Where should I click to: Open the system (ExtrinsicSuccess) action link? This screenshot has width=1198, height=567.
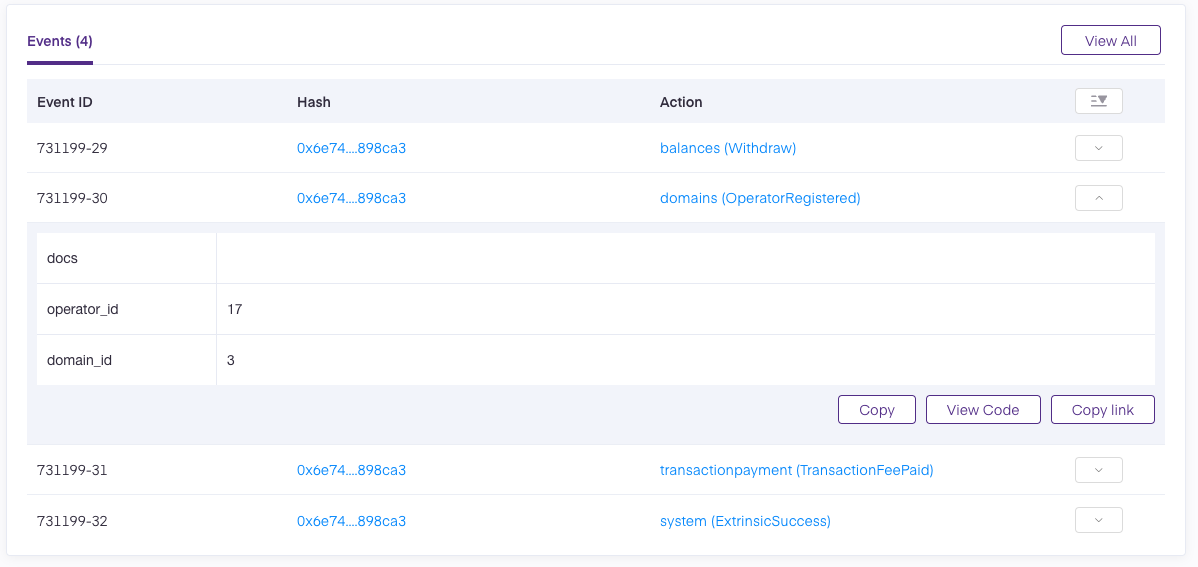tap(745, 521)
